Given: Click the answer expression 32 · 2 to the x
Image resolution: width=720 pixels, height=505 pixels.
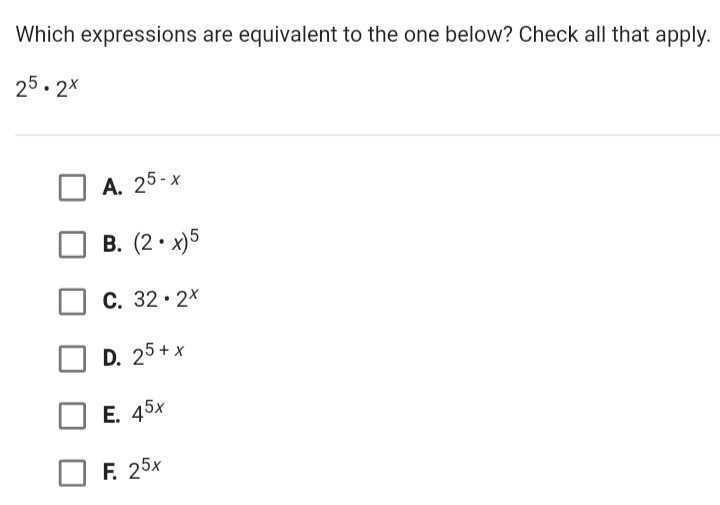Looking at the screenshot, I should (166, 299).
